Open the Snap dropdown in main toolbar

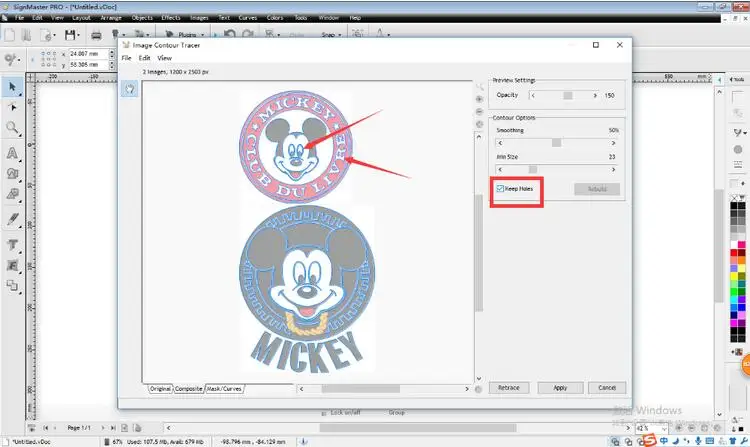point(331,35)
